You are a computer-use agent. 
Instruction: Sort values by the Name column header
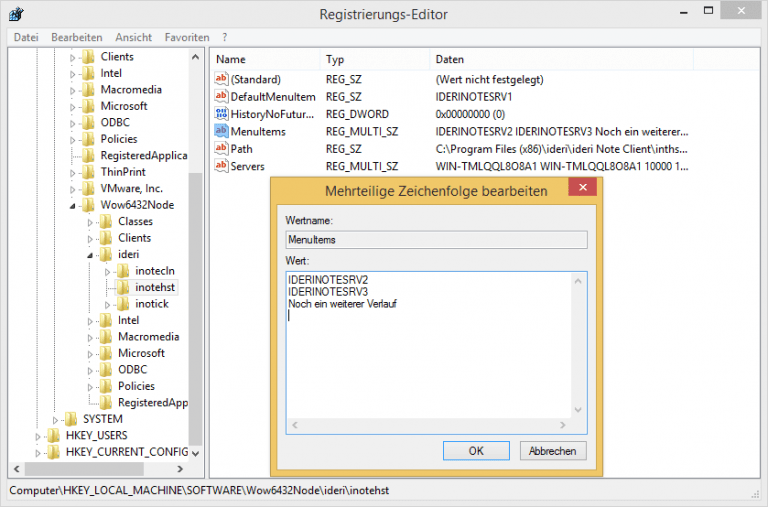[x=265, y=59]
